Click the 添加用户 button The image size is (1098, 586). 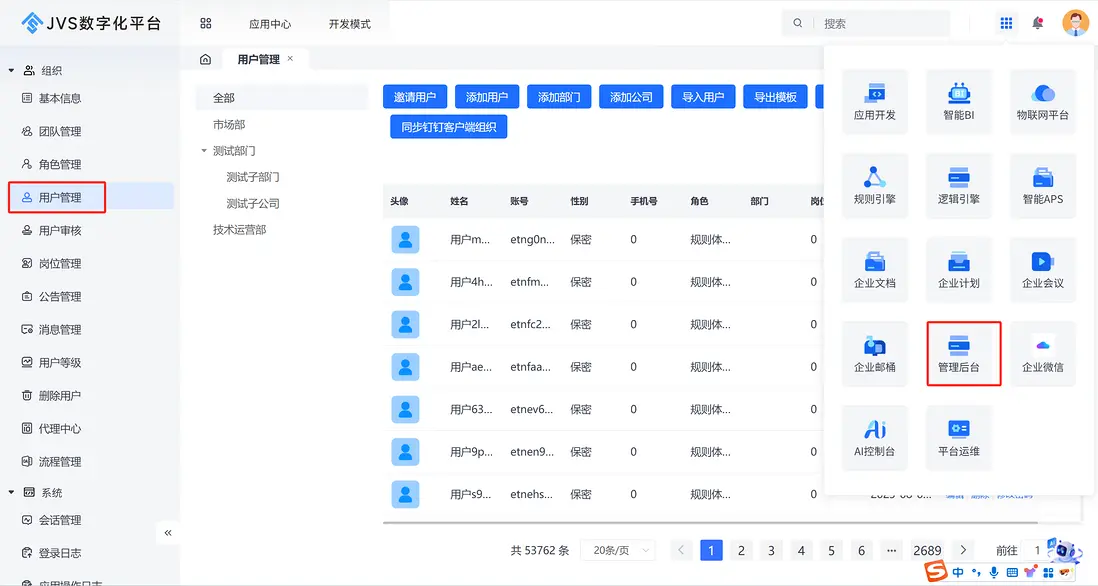point(487,97)
